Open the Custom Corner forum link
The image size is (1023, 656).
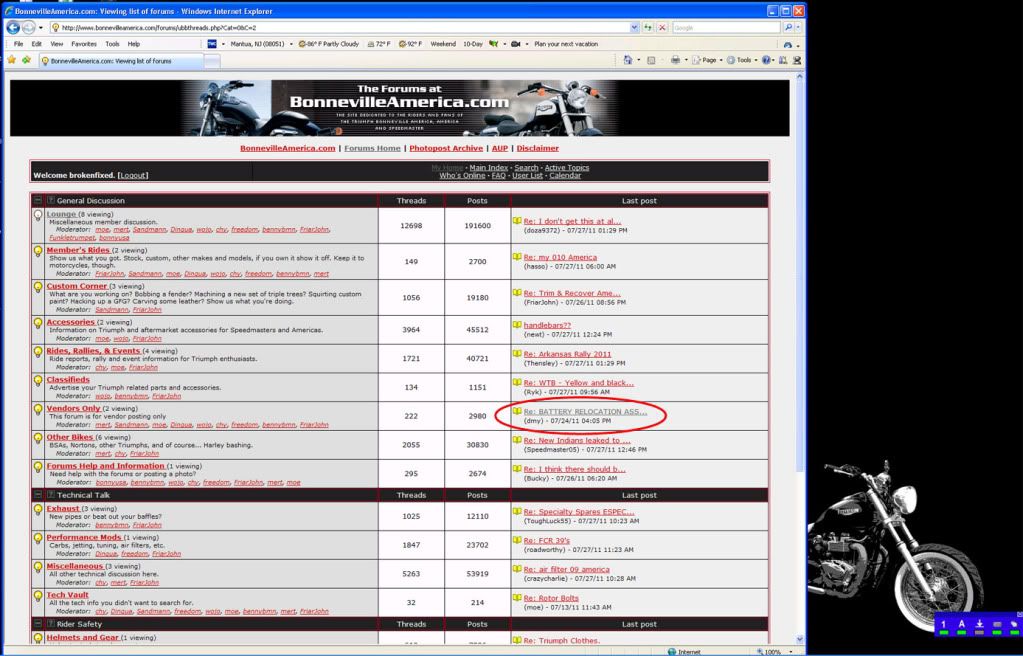pos(76,286)
